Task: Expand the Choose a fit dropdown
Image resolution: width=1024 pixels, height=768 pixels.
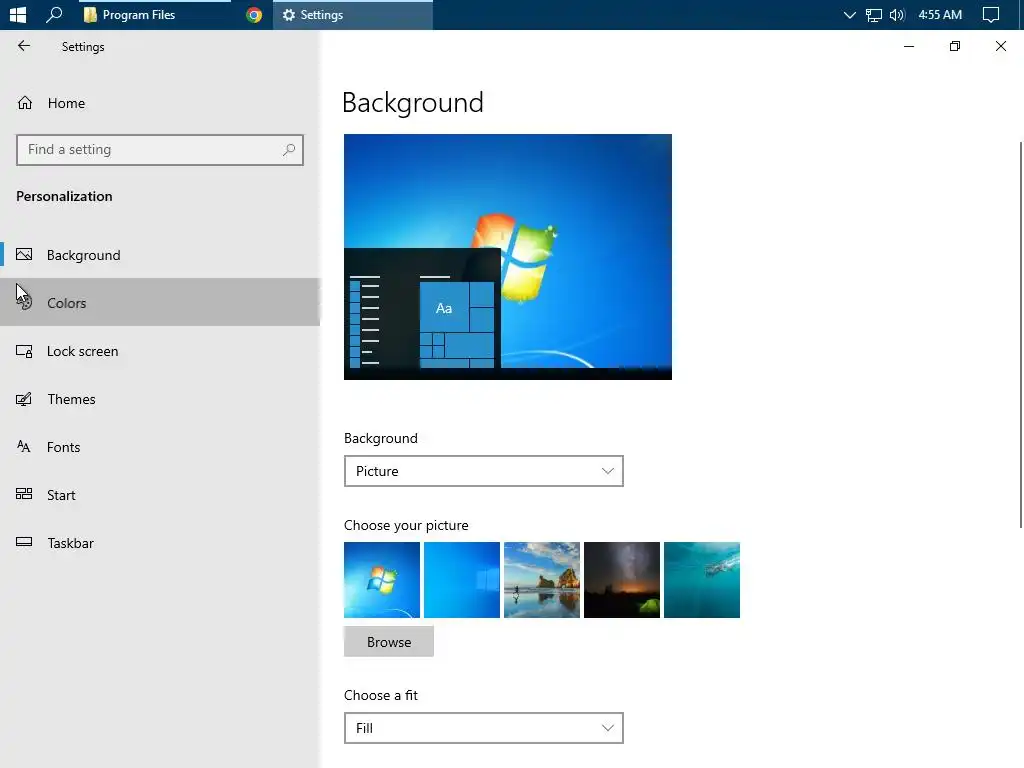Action: tap(484, 728)
